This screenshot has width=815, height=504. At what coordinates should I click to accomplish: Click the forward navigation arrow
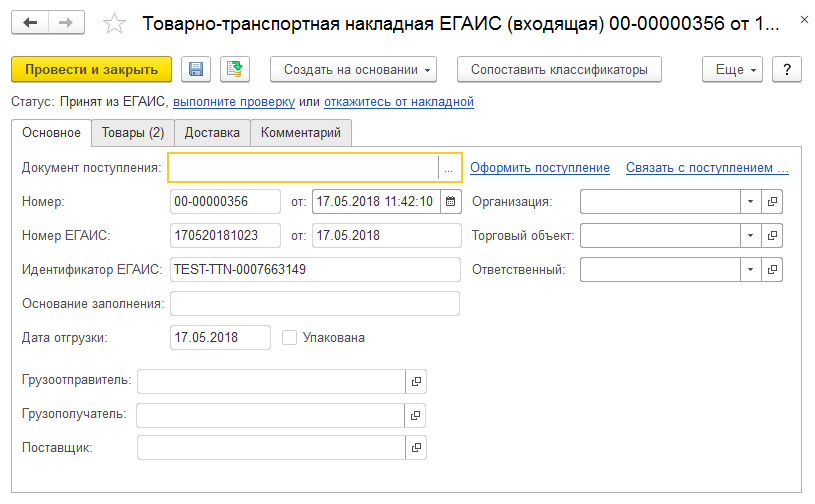click(x=66, y=22)
